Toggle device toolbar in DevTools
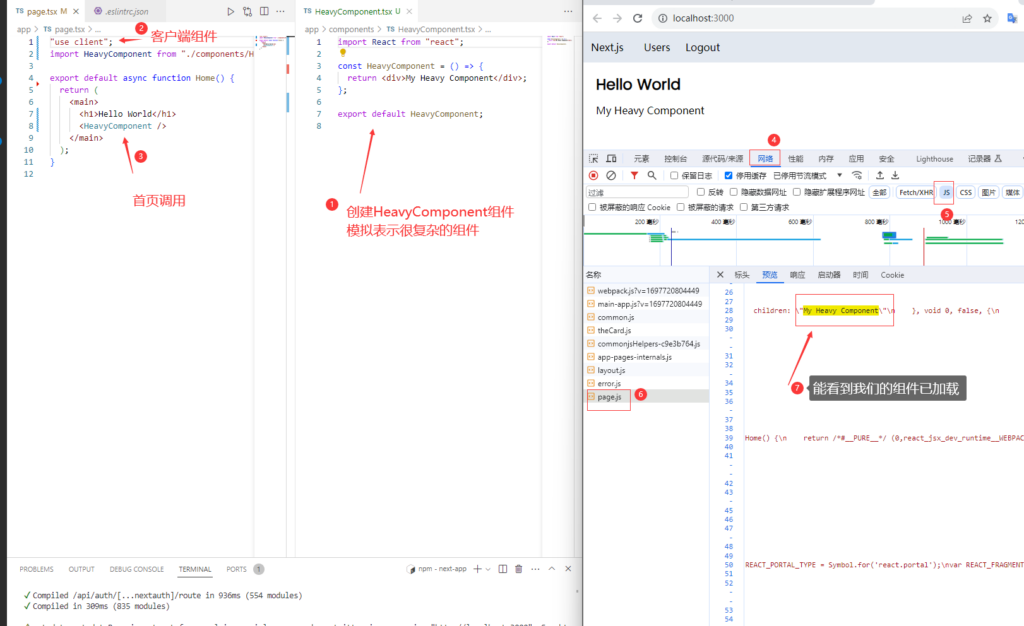Screen dimensions: 1024x626 point(611,159)
